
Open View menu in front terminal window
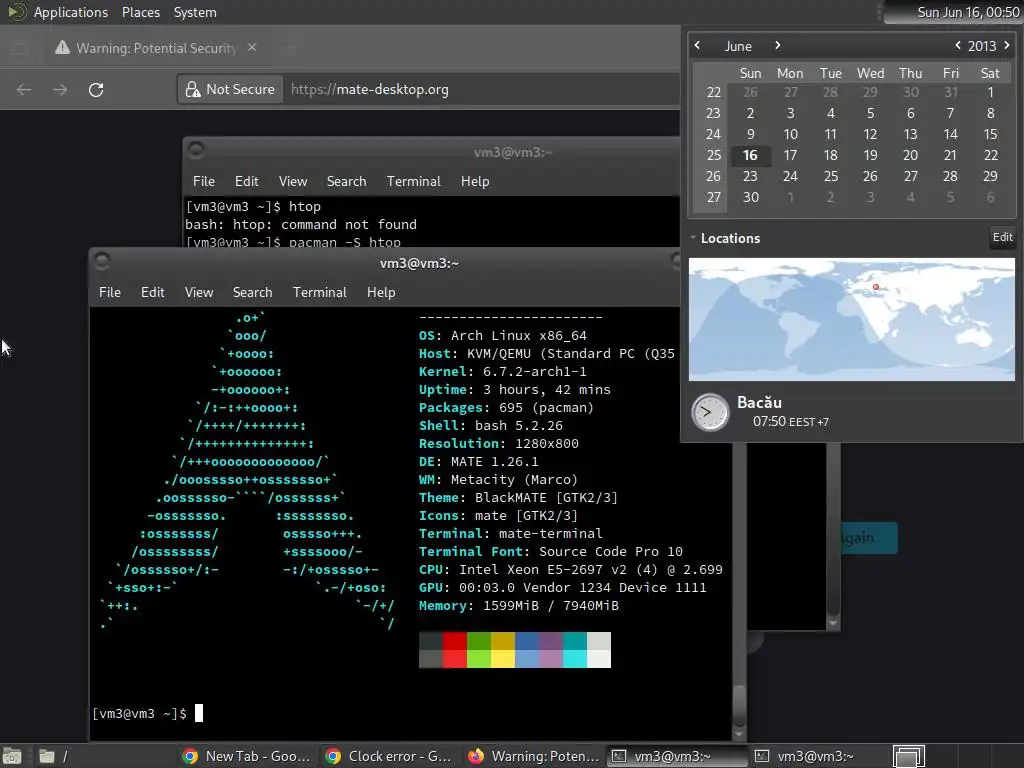click(199, 293)
